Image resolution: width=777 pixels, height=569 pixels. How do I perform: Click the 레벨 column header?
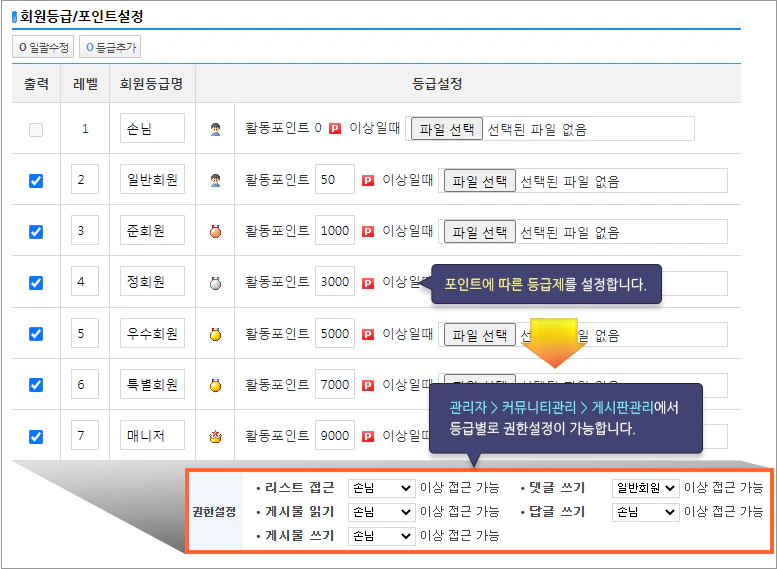click(85, 83)
